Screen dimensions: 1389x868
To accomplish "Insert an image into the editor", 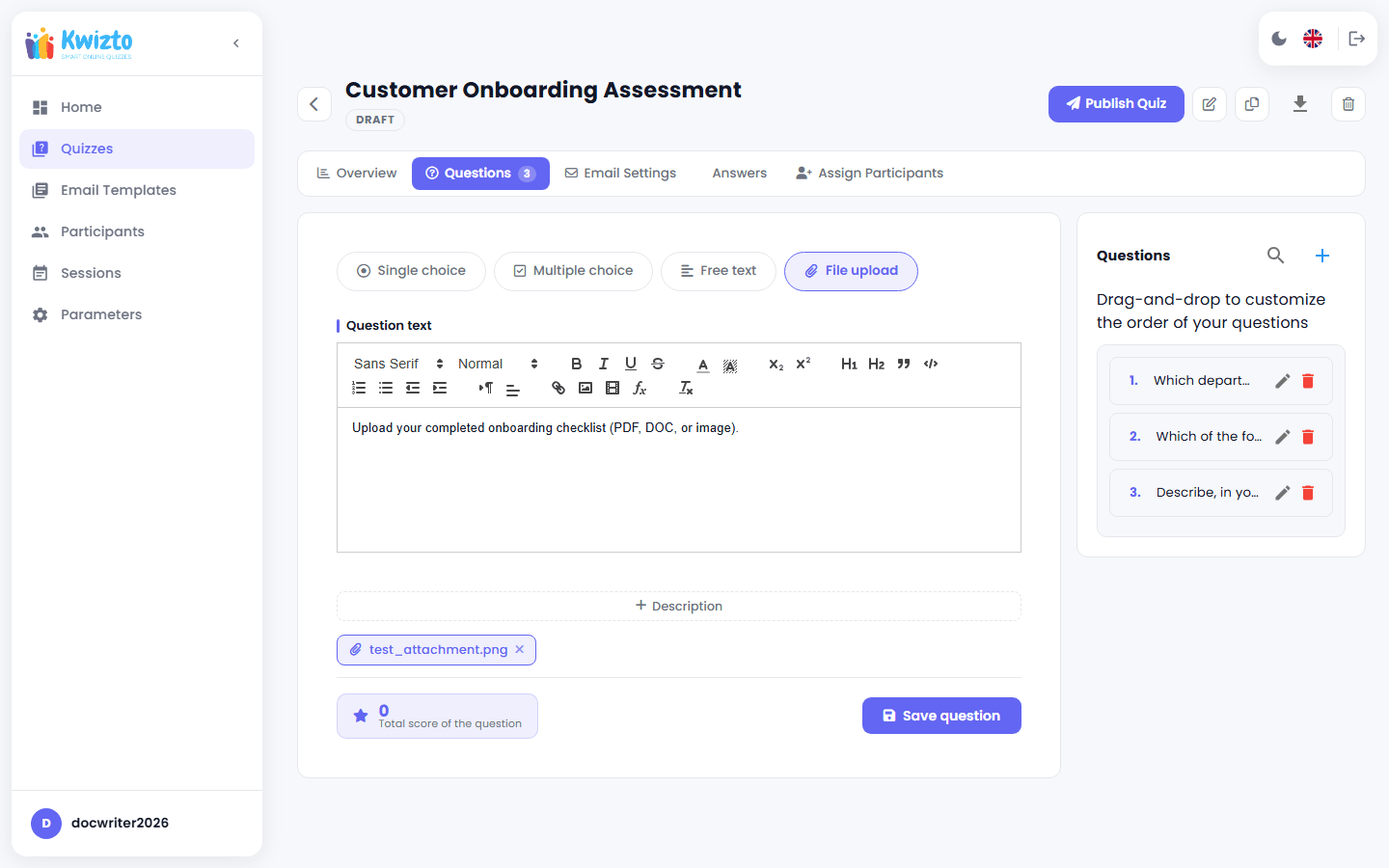I will 586,388.
